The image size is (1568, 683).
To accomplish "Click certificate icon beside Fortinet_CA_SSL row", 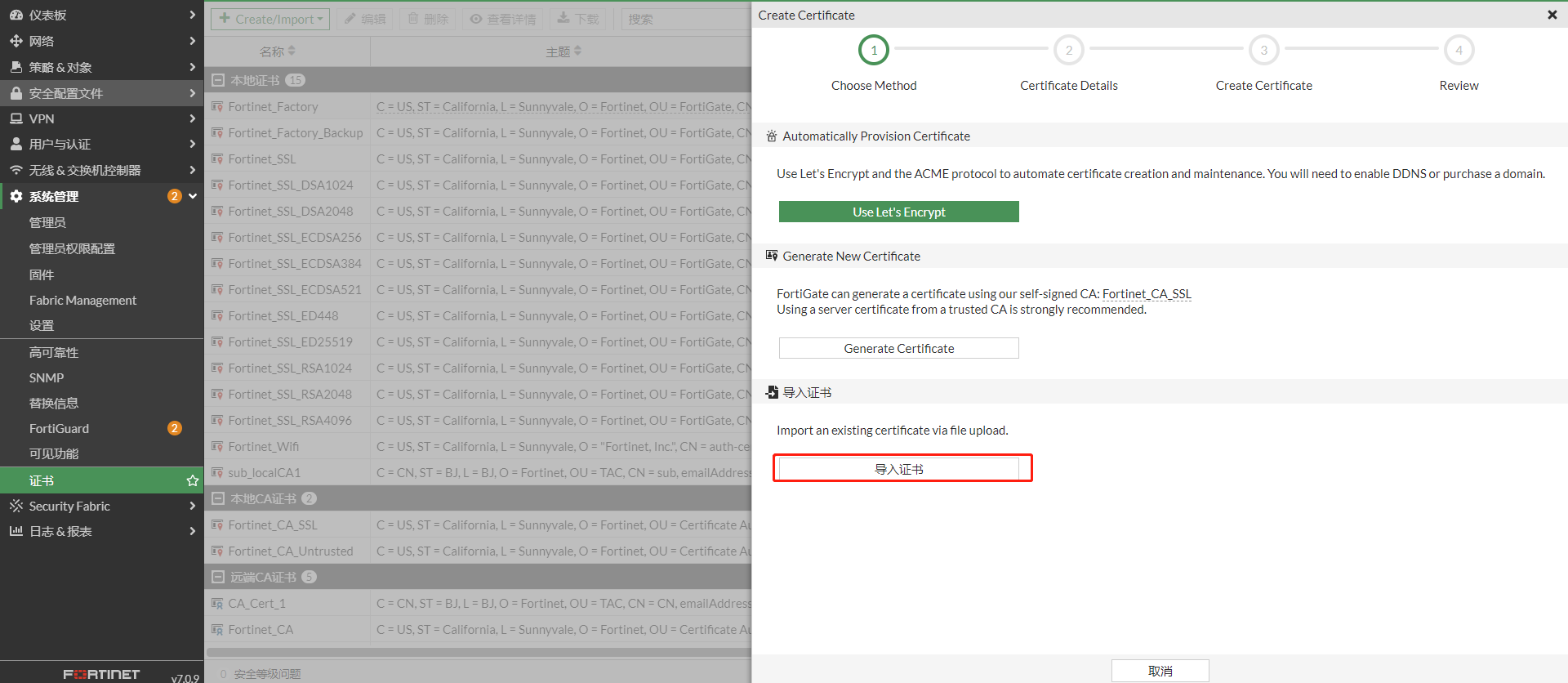I will tap(217, 525).
